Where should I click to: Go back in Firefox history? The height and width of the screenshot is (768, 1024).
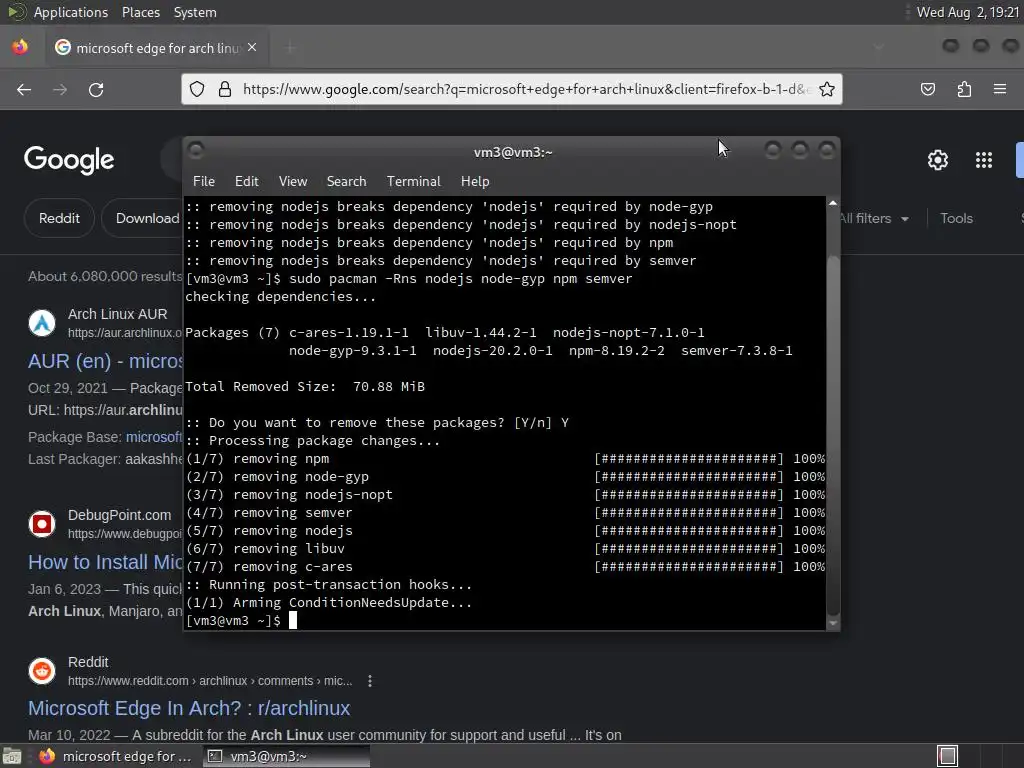(24, 89)
